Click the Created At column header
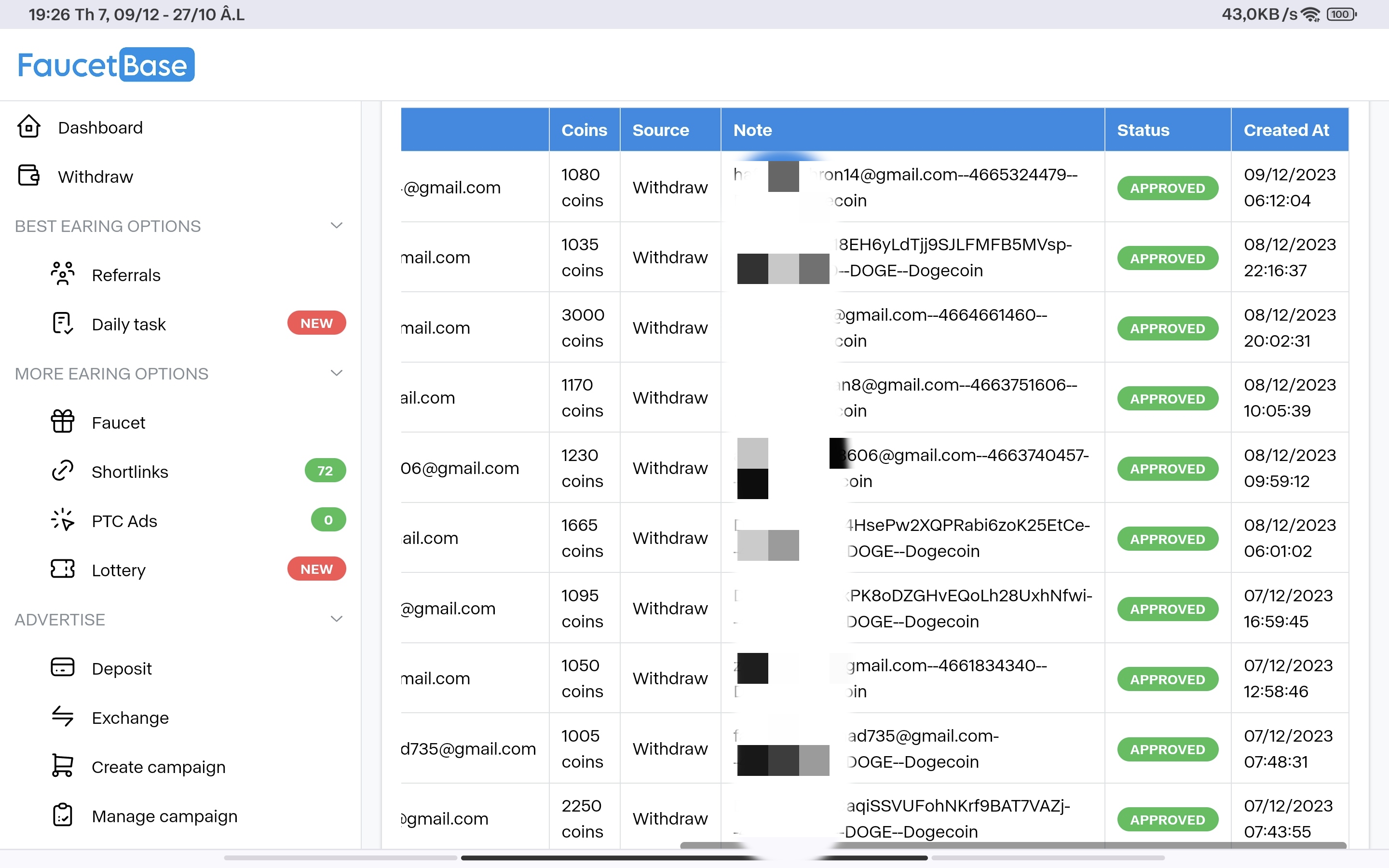Screen dimensions: 1389x868 pyautogui.click(x=1286, y=130)
